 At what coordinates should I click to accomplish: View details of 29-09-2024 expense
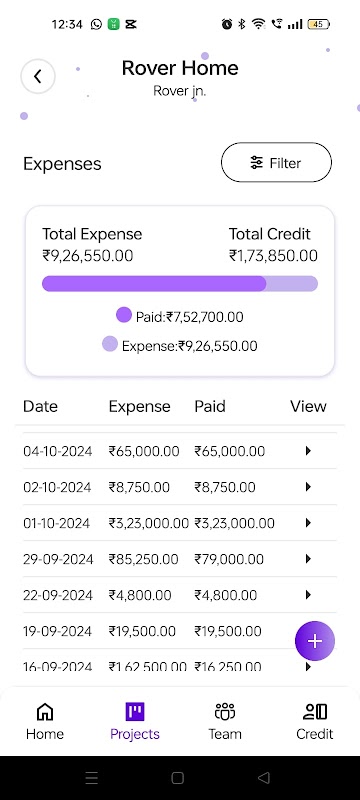click(x=308, y=559)
